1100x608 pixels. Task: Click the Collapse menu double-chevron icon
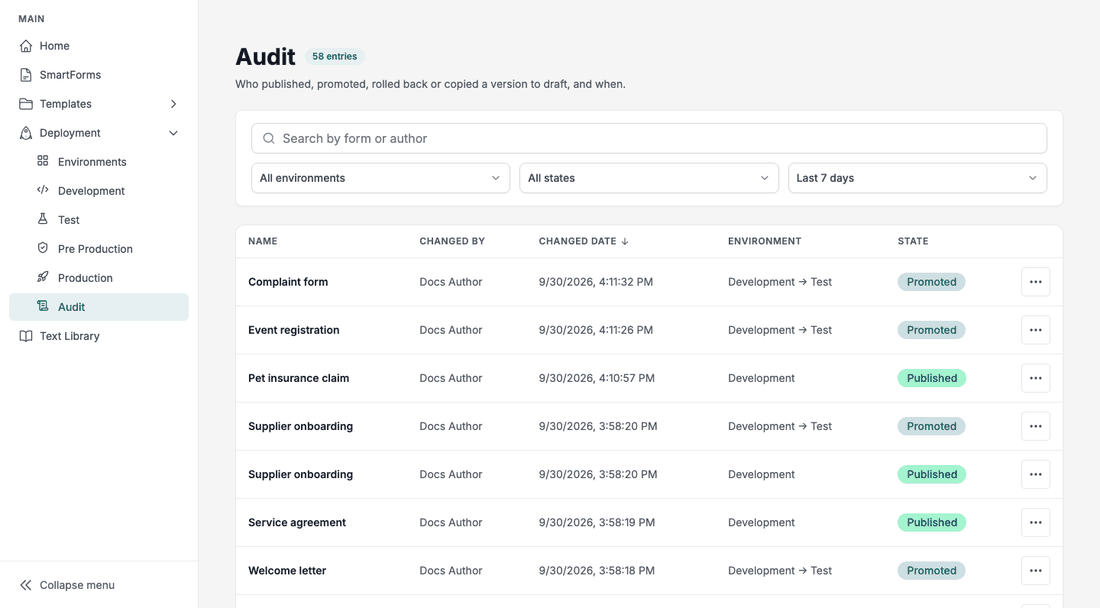point(26,585)
